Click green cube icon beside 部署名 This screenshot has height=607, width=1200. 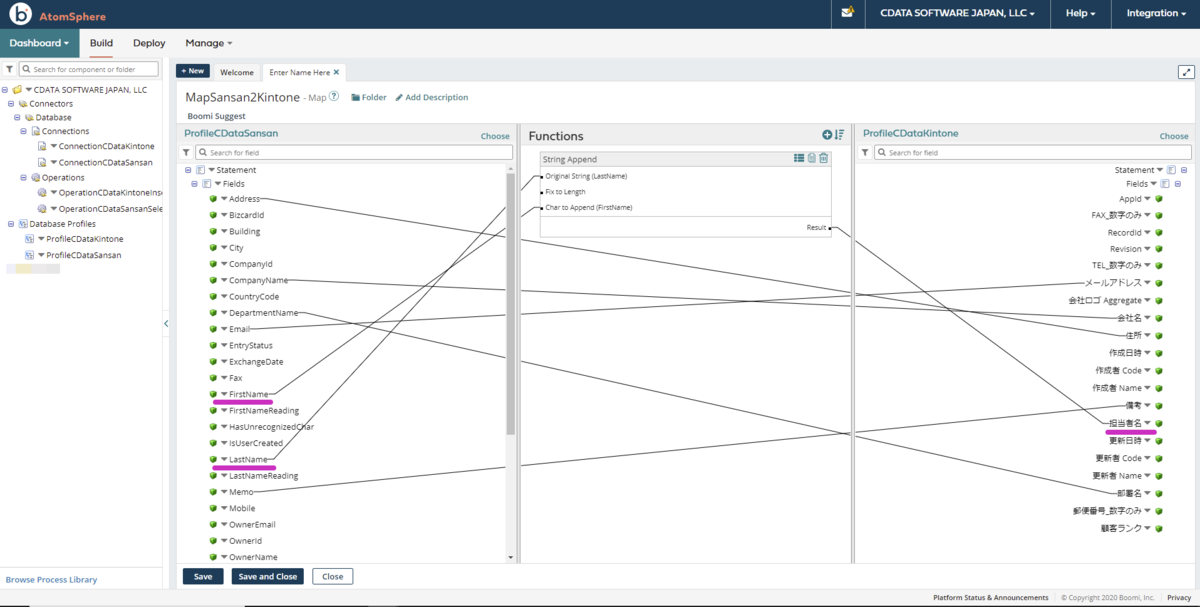coord(1159,493)
